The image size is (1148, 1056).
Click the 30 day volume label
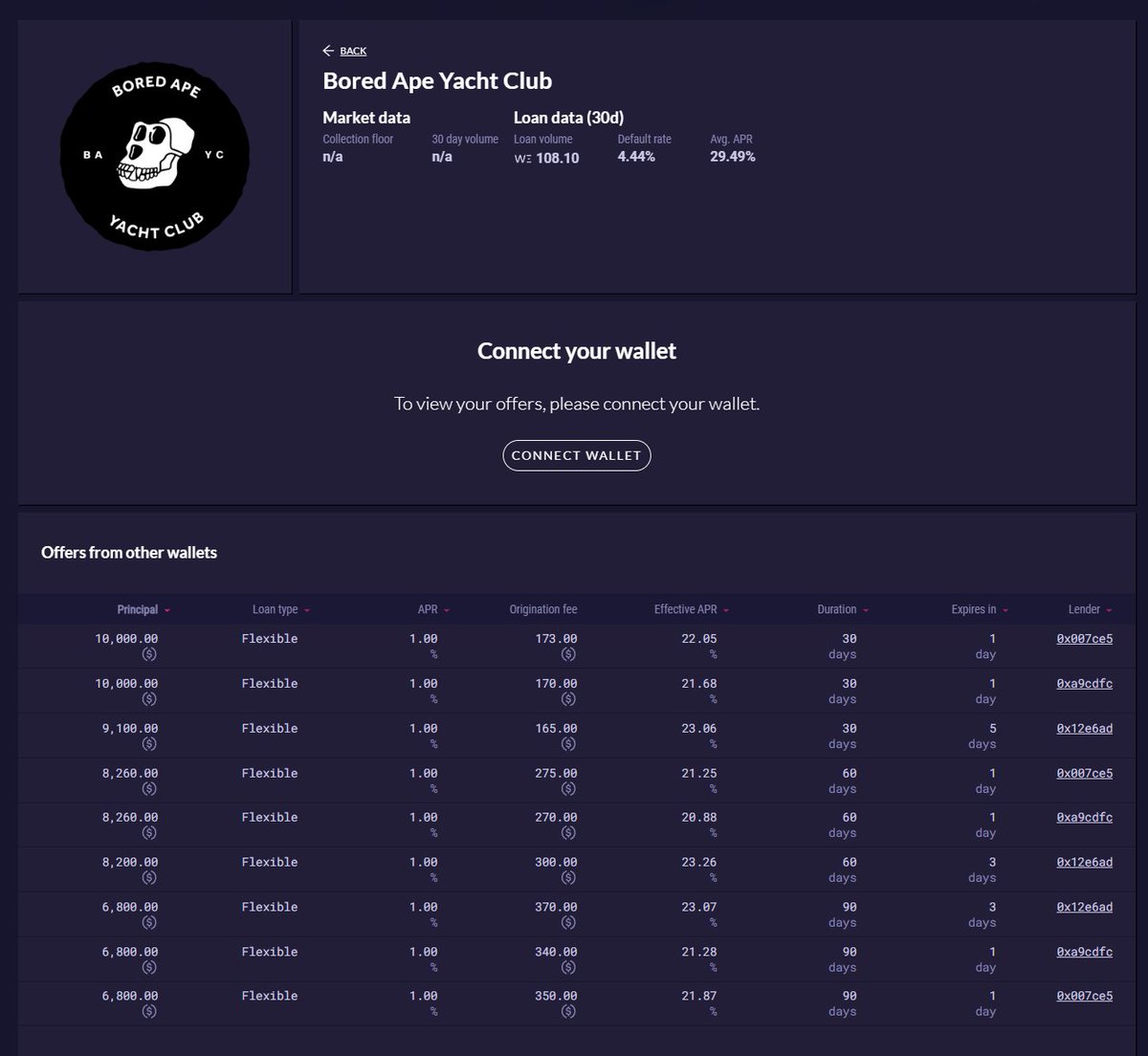click(x=465, y=140)
